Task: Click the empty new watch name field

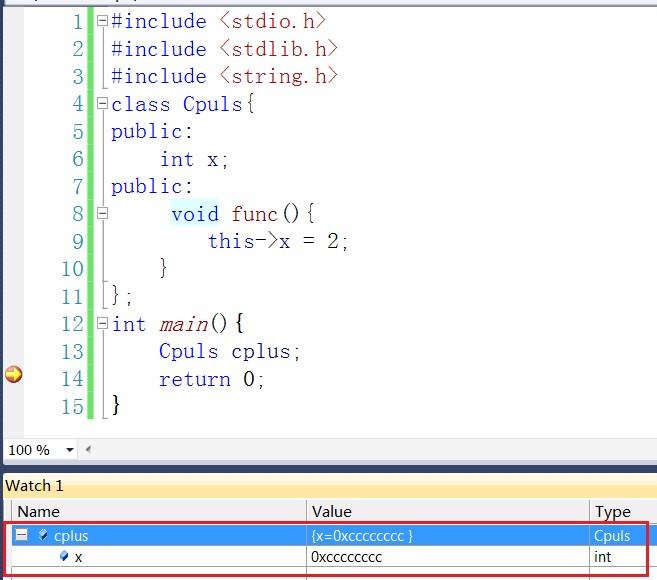Action: tap(159, 571)
